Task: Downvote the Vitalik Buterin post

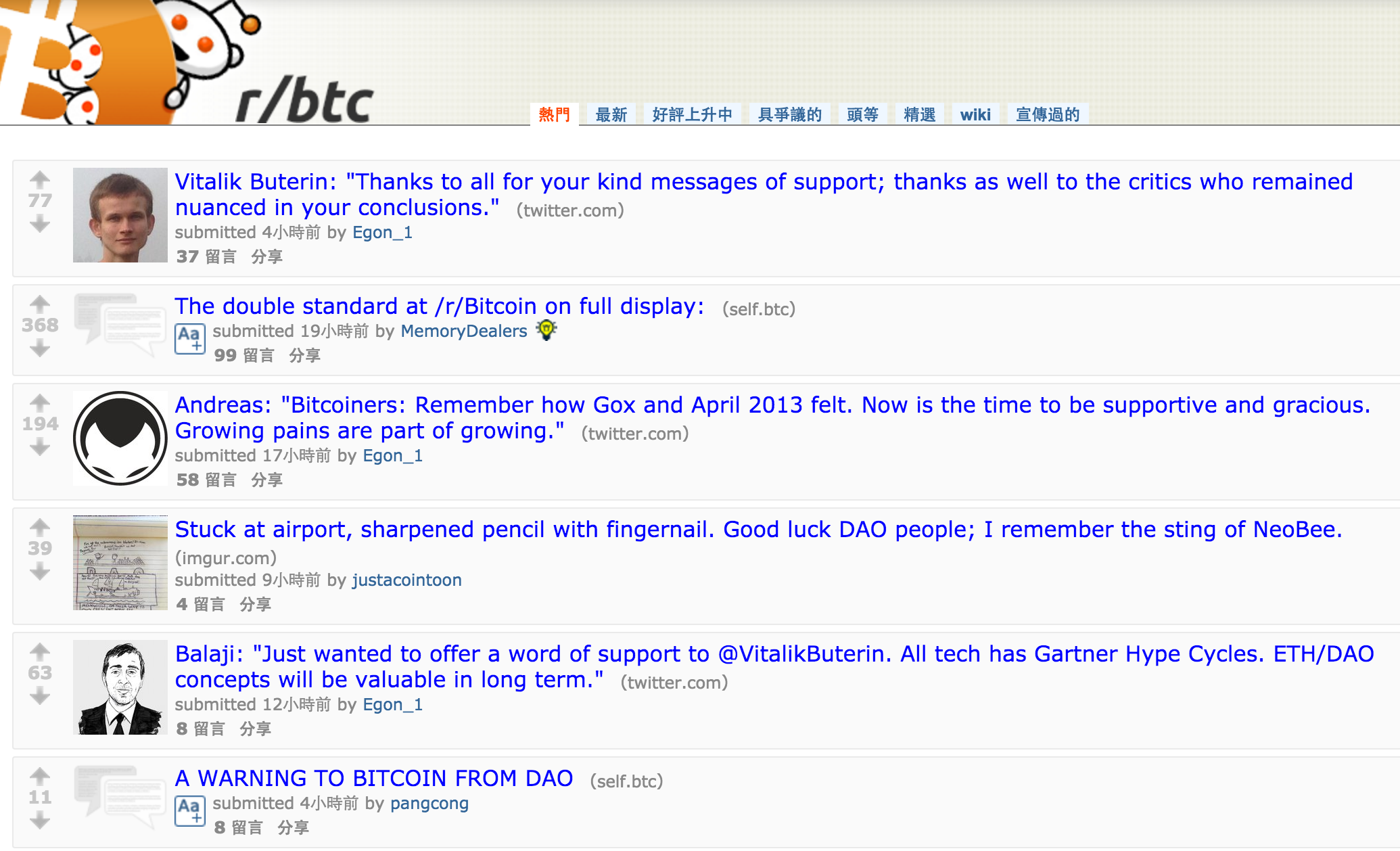Action: [x=40, y=223]
